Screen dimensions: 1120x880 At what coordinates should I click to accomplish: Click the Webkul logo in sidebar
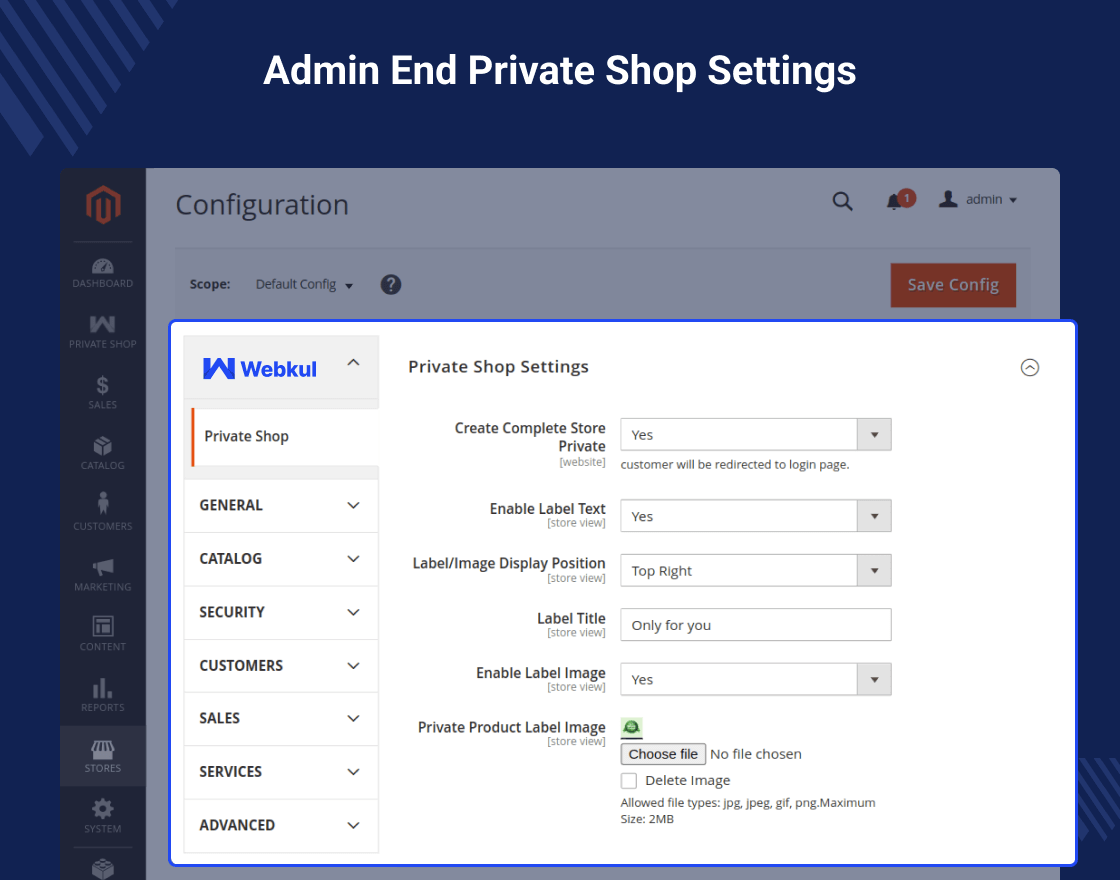[259, 369]
